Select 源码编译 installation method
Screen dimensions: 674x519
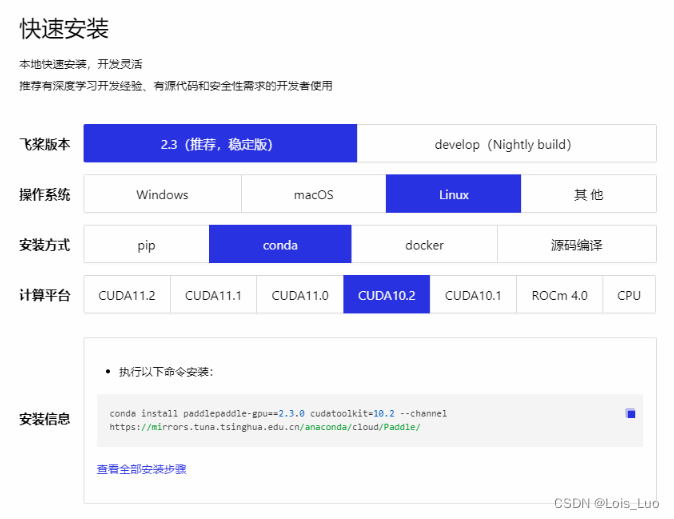coord(577,244)
